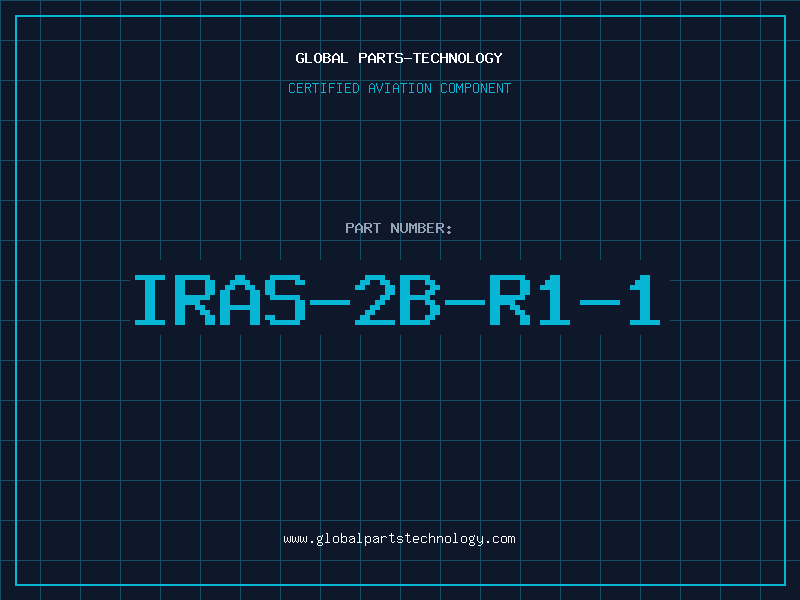
Task: Click the PART NUMBER: label
Action: [399, 228]
